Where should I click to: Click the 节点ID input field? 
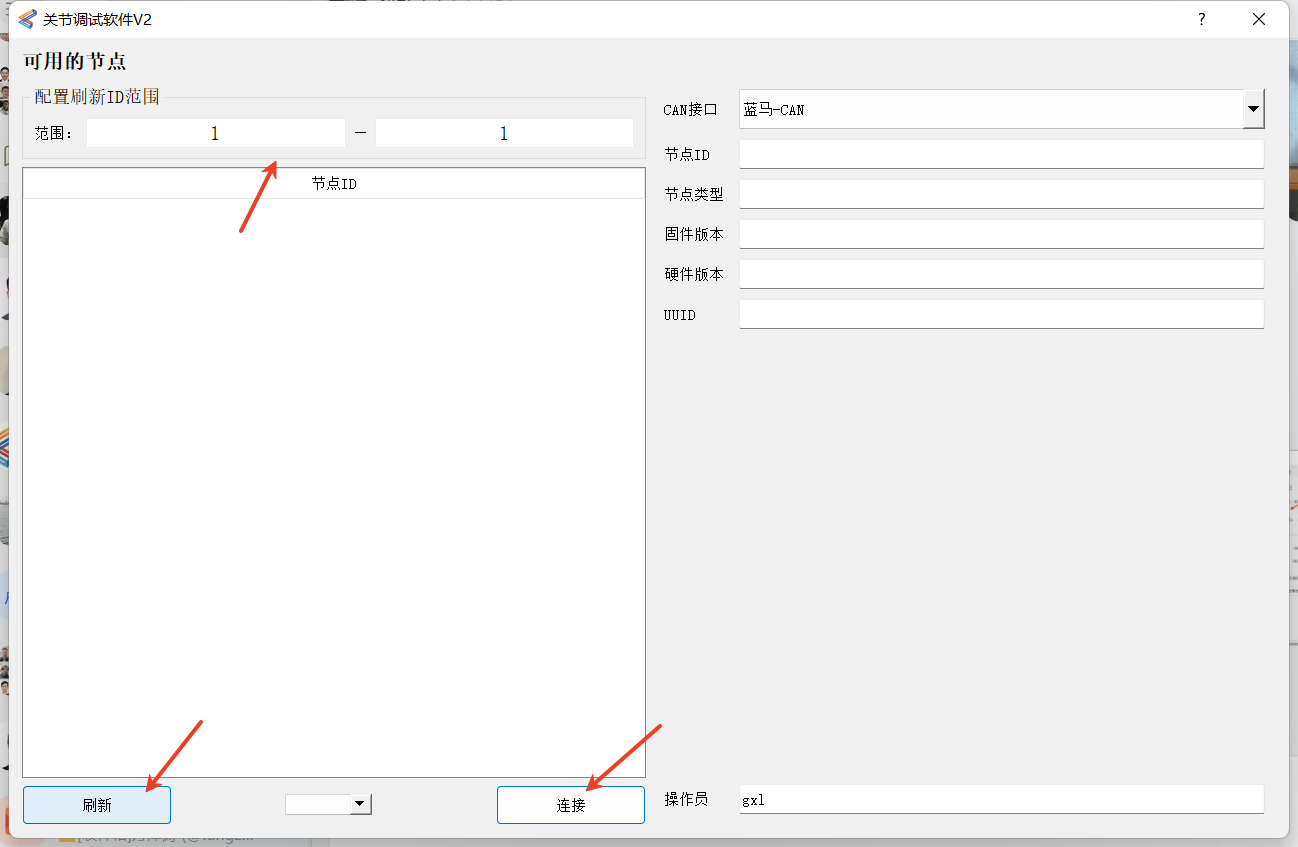point(1002,154)
